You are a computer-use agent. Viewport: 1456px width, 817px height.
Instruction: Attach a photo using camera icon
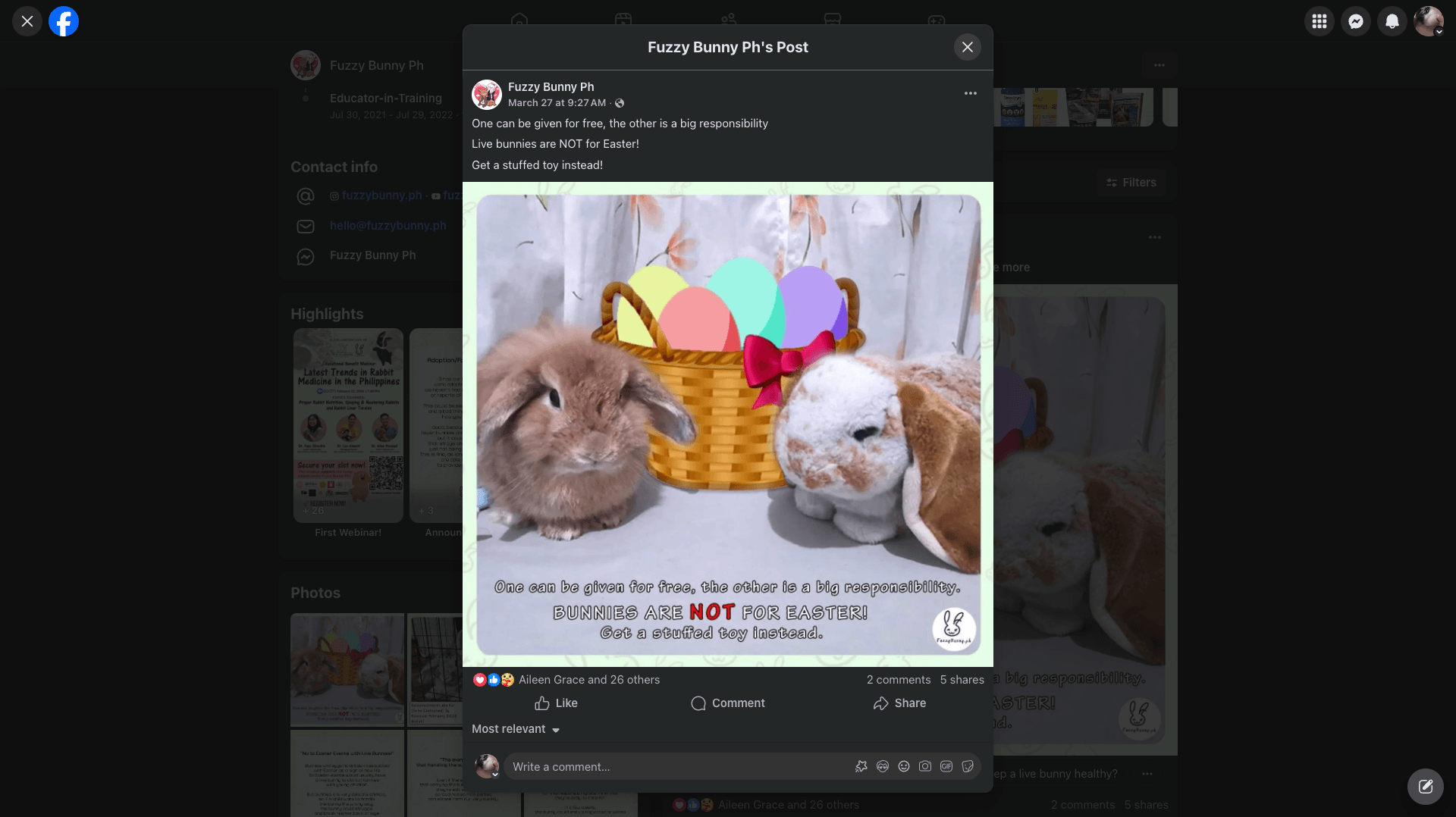coord(924,766)
